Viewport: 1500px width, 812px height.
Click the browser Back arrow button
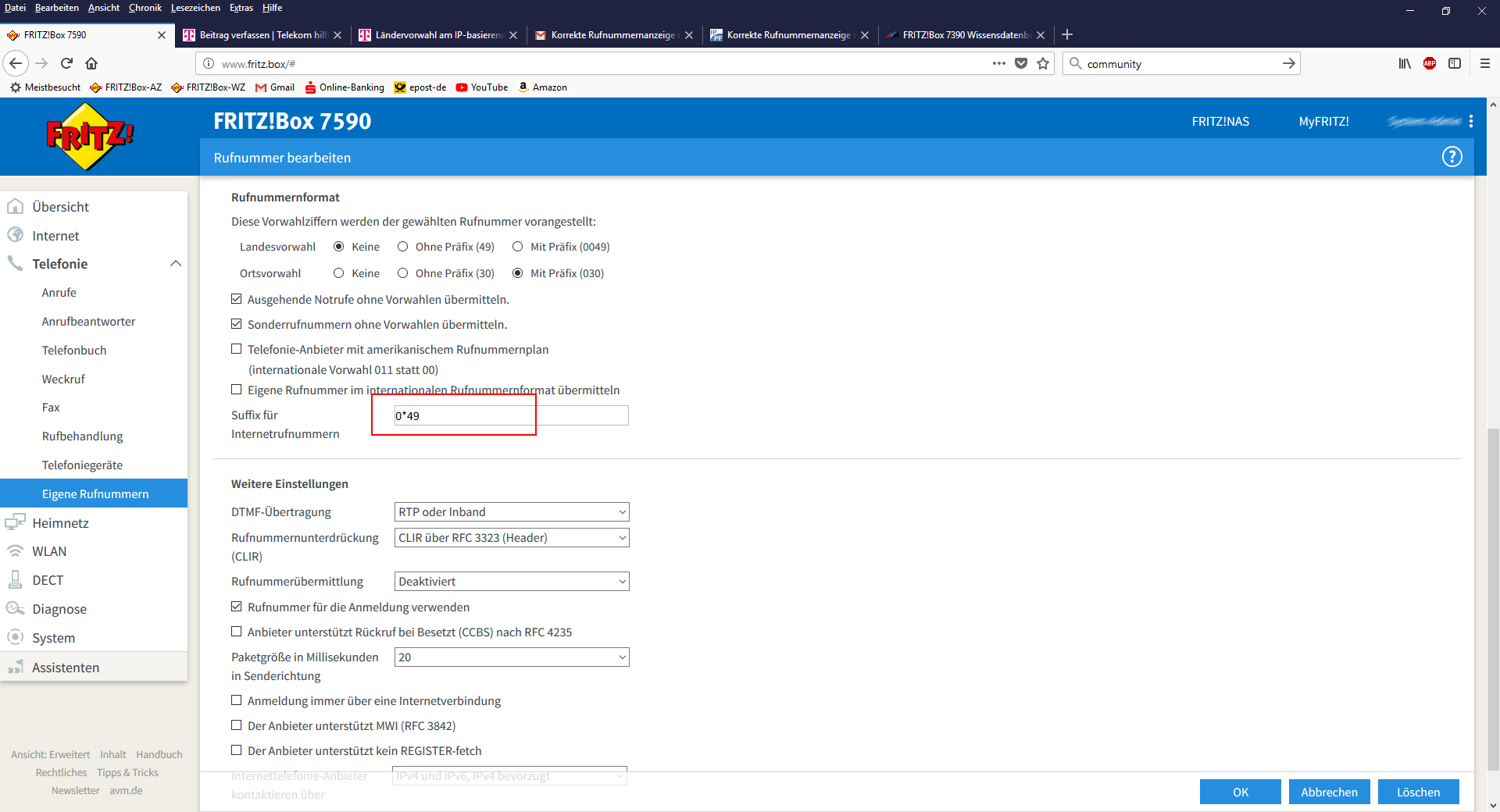pos(16,63)
